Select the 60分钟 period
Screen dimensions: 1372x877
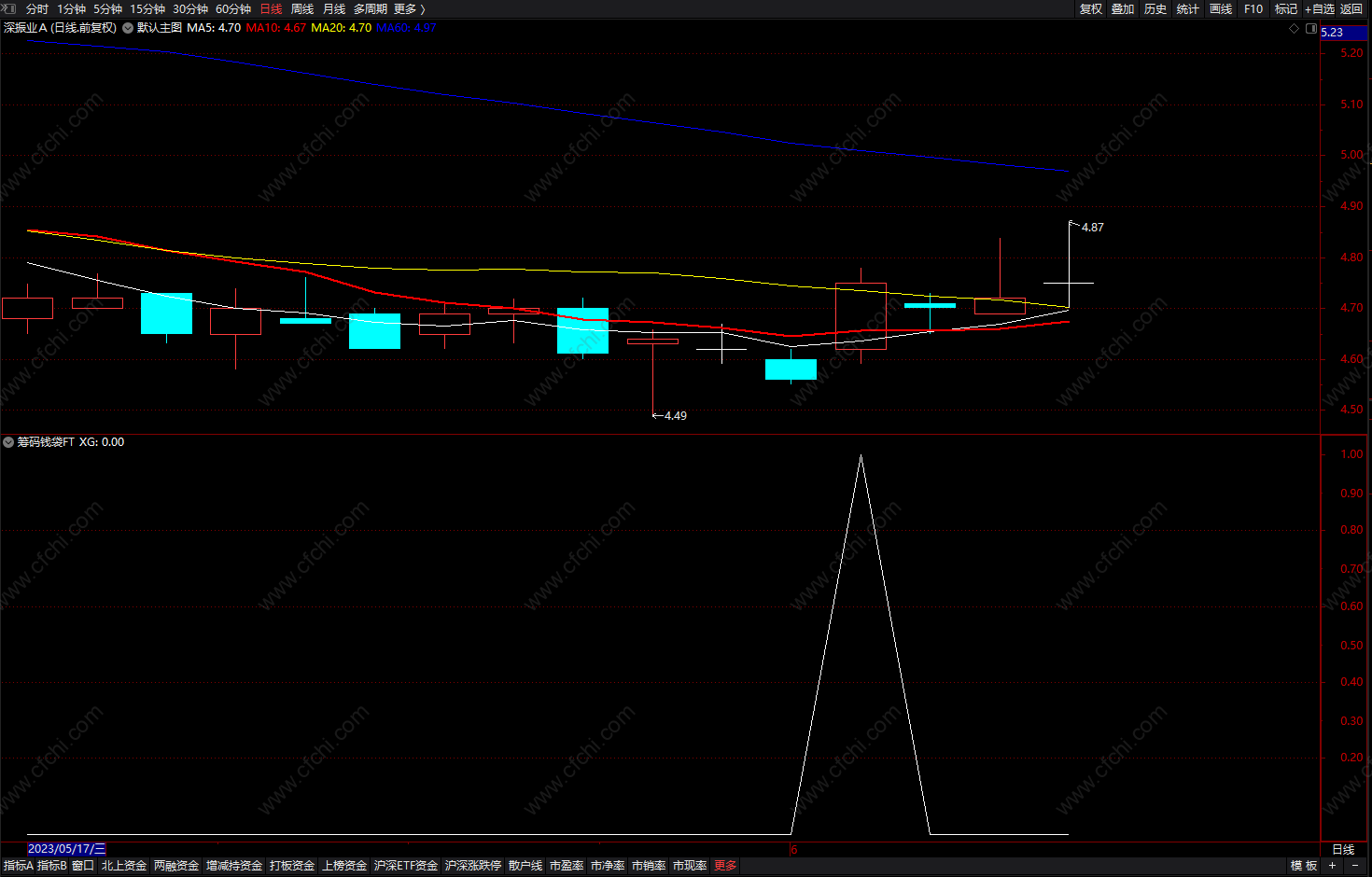[x=233, y=8]
